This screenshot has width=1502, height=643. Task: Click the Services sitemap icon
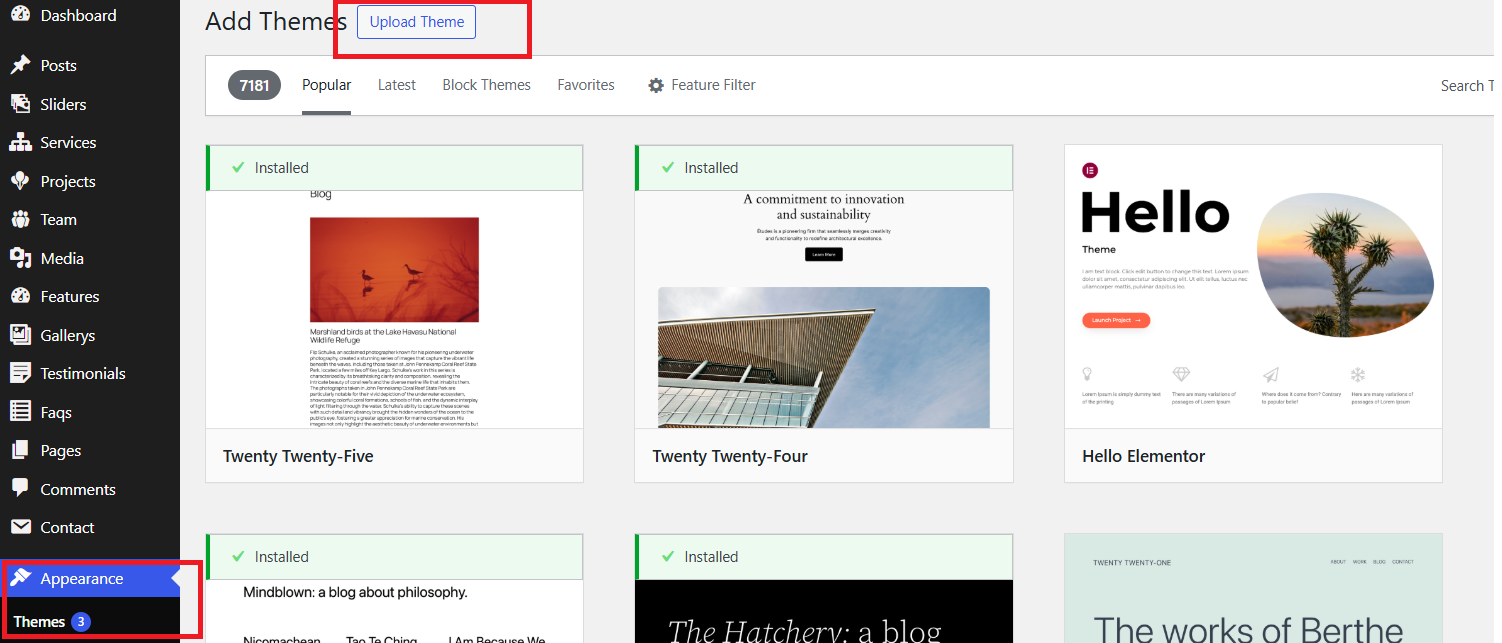20,143
